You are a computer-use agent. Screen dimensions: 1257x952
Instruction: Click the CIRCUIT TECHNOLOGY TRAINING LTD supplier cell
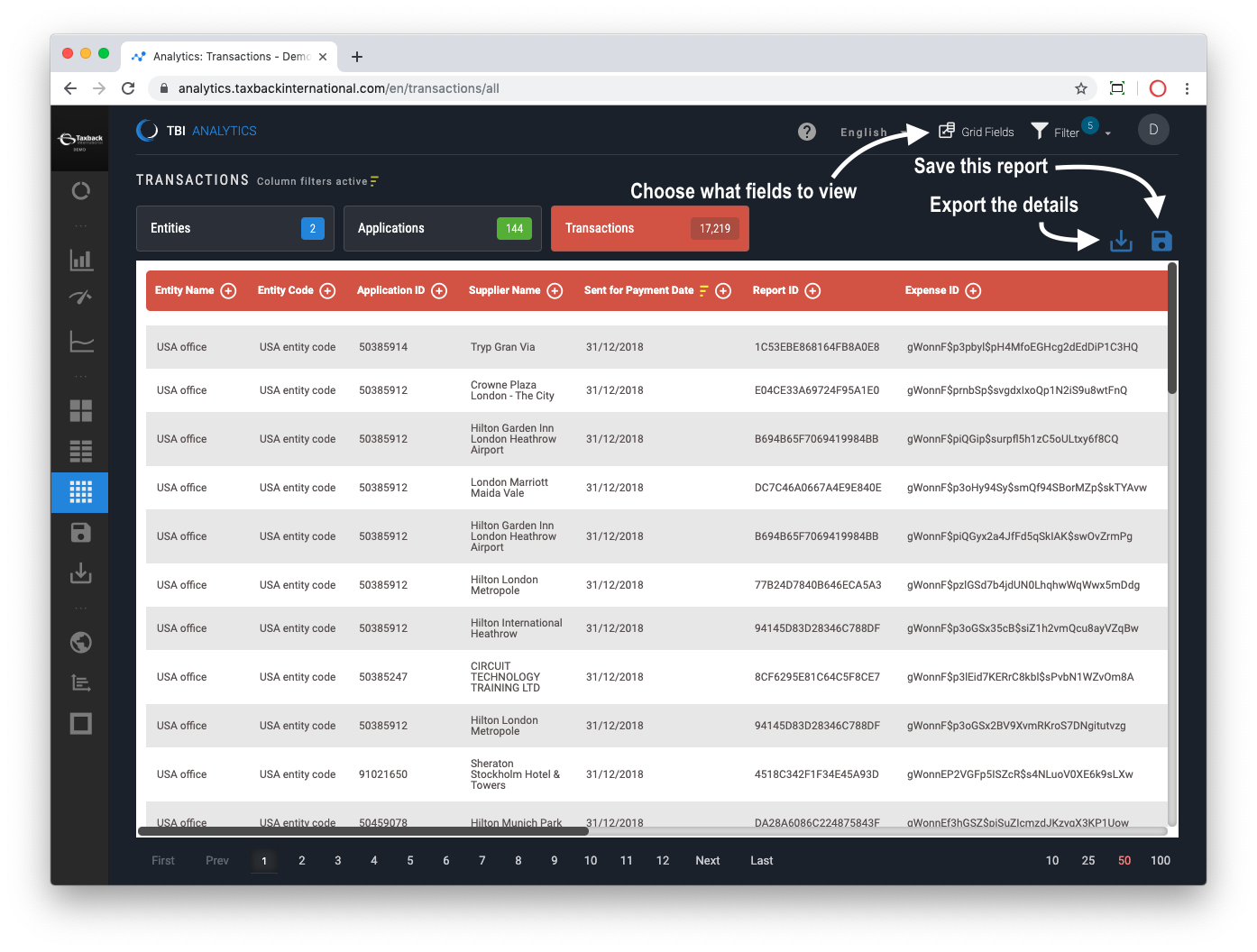(x=505, y=677)
